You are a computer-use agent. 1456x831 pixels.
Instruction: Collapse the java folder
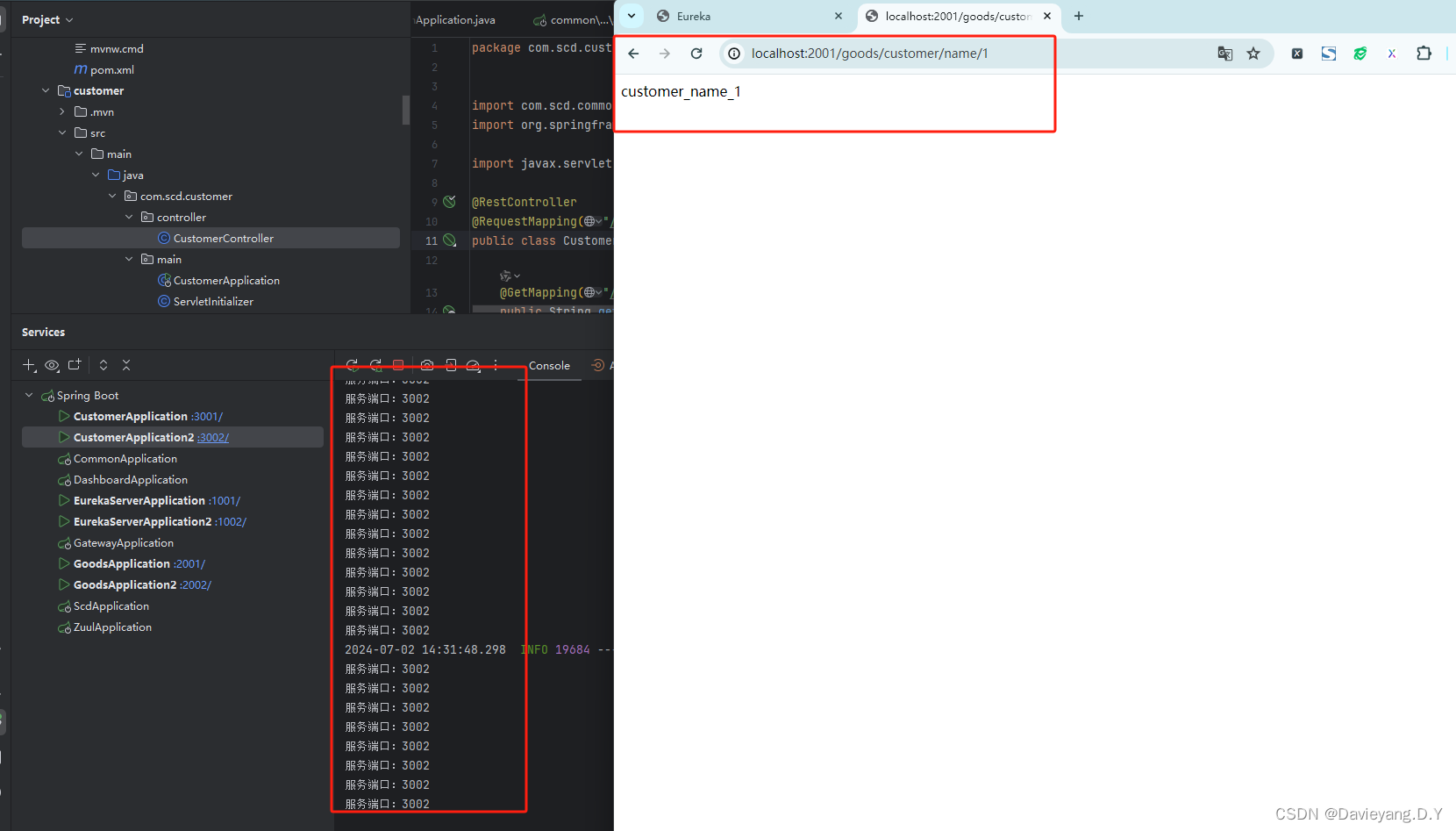coord(96,175)
